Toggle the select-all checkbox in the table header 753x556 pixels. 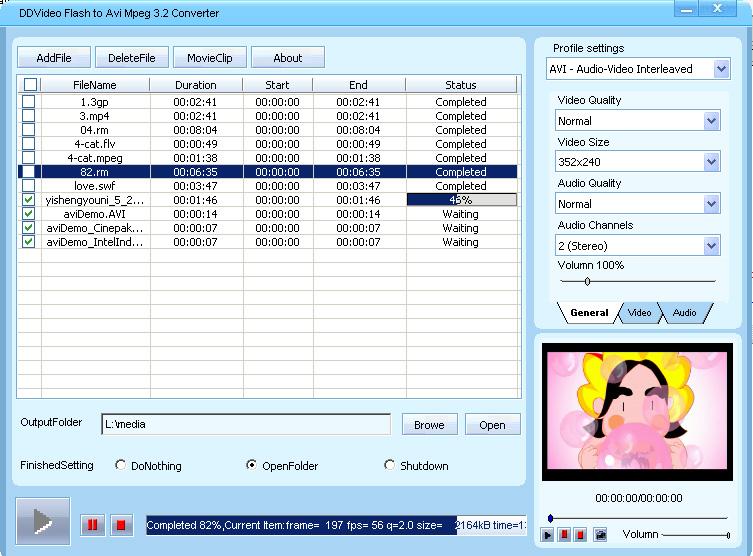[29, 85]
